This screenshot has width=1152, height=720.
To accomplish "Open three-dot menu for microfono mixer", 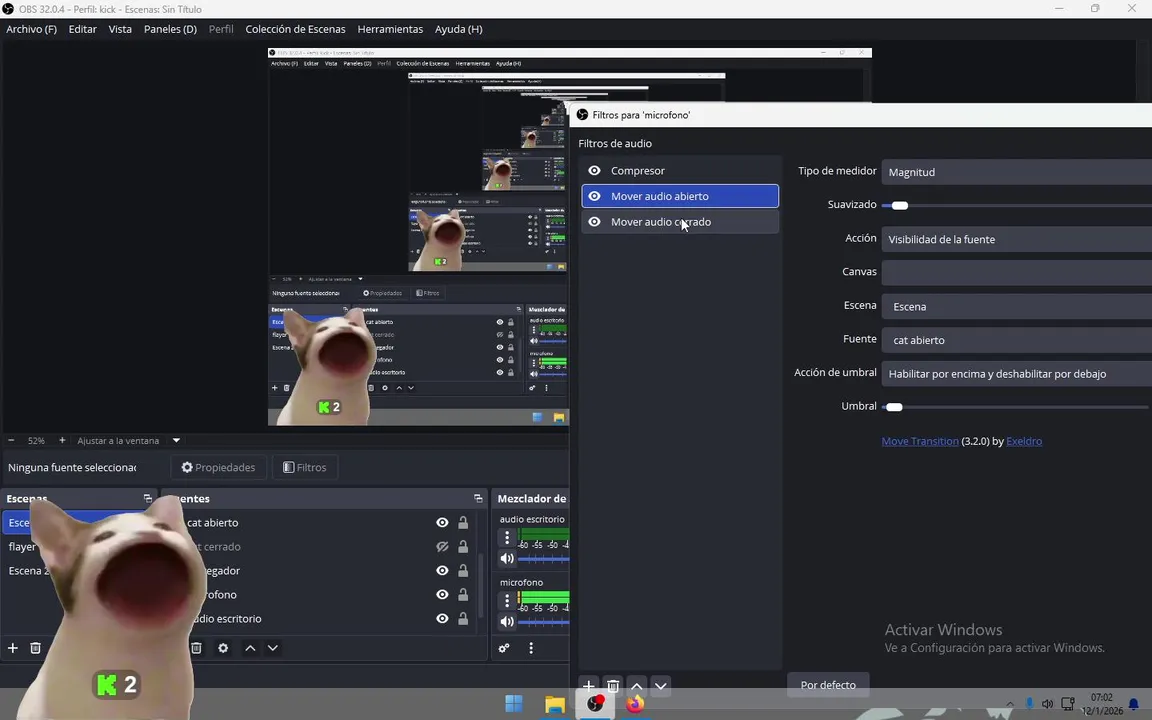I will [x=507, y=600].
